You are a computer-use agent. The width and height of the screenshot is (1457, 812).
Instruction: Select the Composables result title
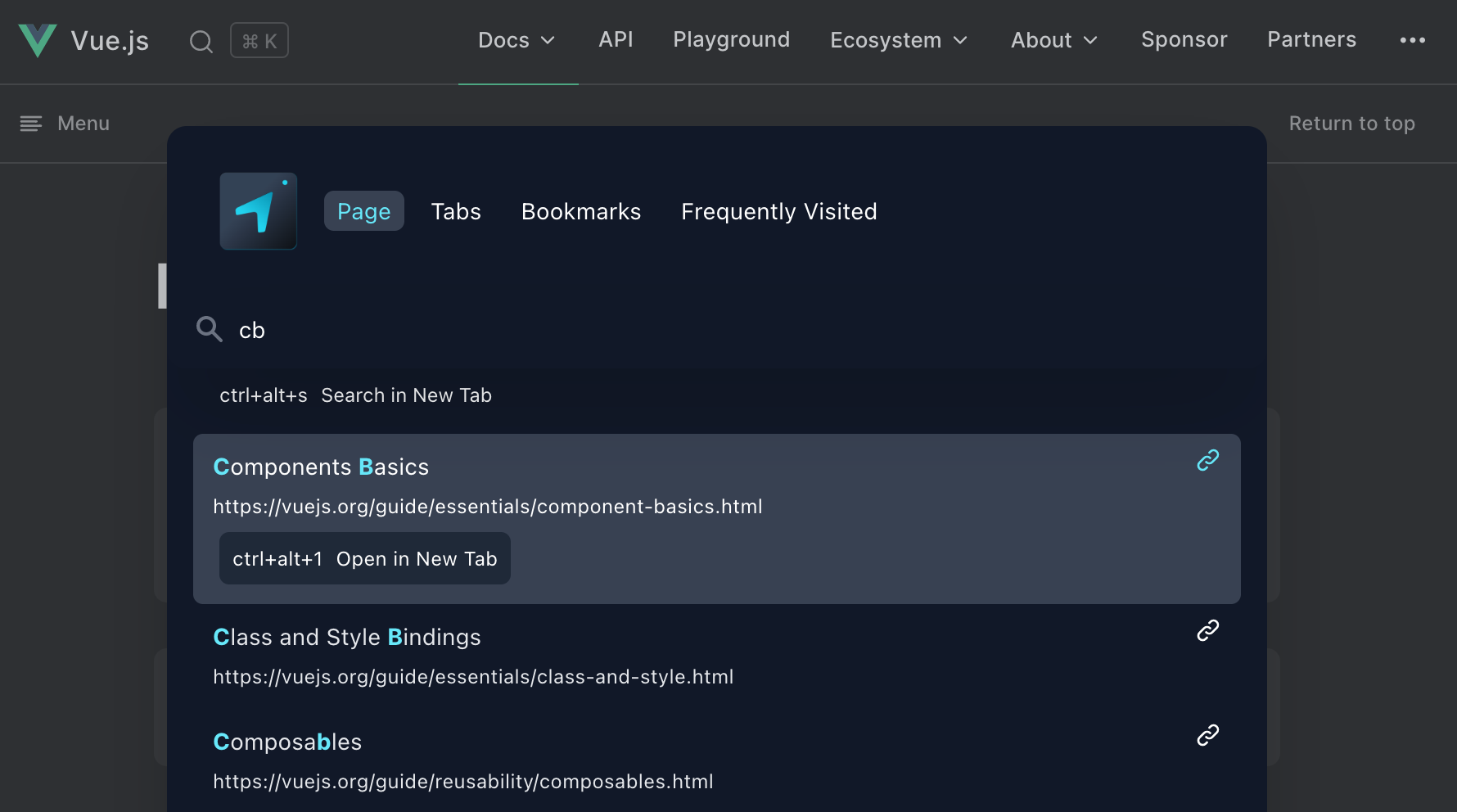287,742
